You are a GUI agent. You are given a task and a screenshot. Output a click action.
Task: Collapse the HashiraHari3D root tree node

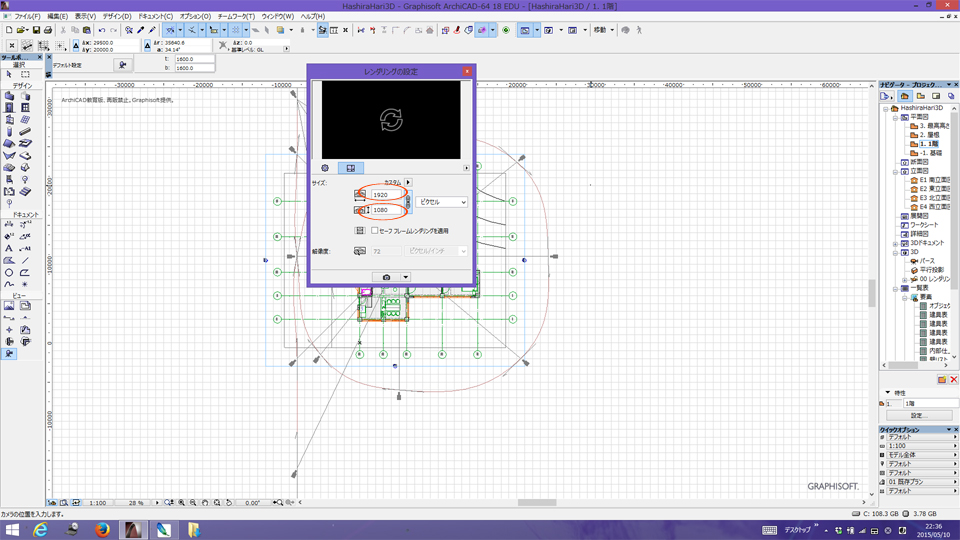886,108
